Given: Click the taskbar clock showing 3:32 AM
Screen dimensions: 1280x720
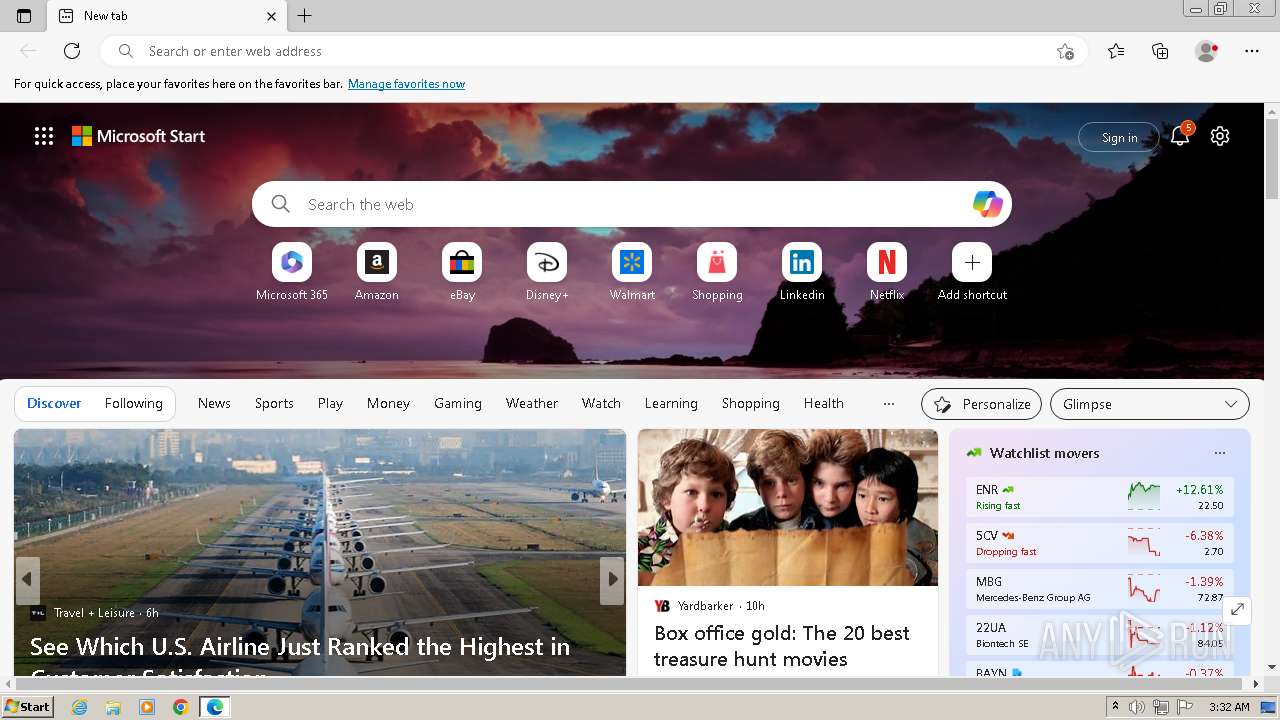Looking at the screenshot, I should (1229, 707).
